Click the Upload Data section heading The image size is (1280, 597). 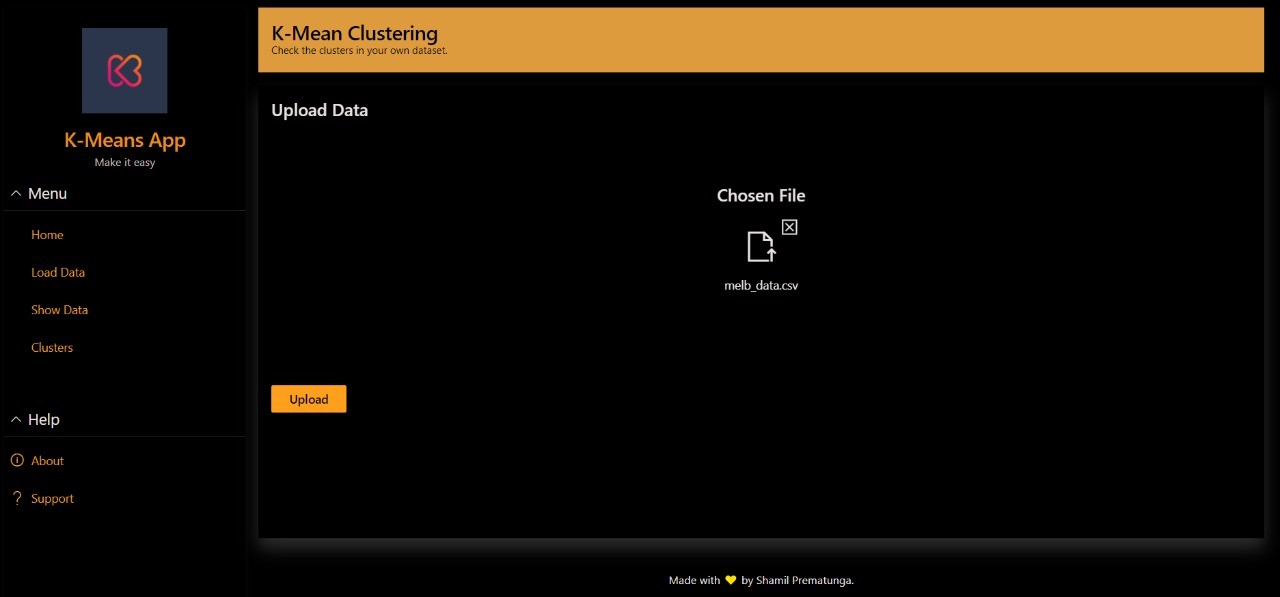click(x=319, y=110)
